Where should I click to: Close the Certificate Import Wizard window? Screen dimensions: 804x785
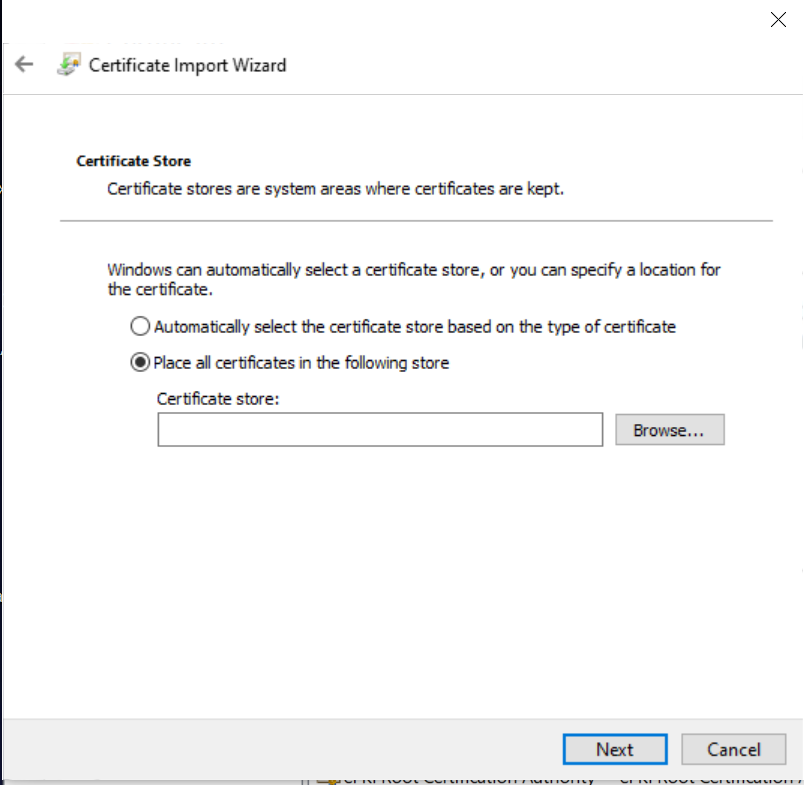778,19
